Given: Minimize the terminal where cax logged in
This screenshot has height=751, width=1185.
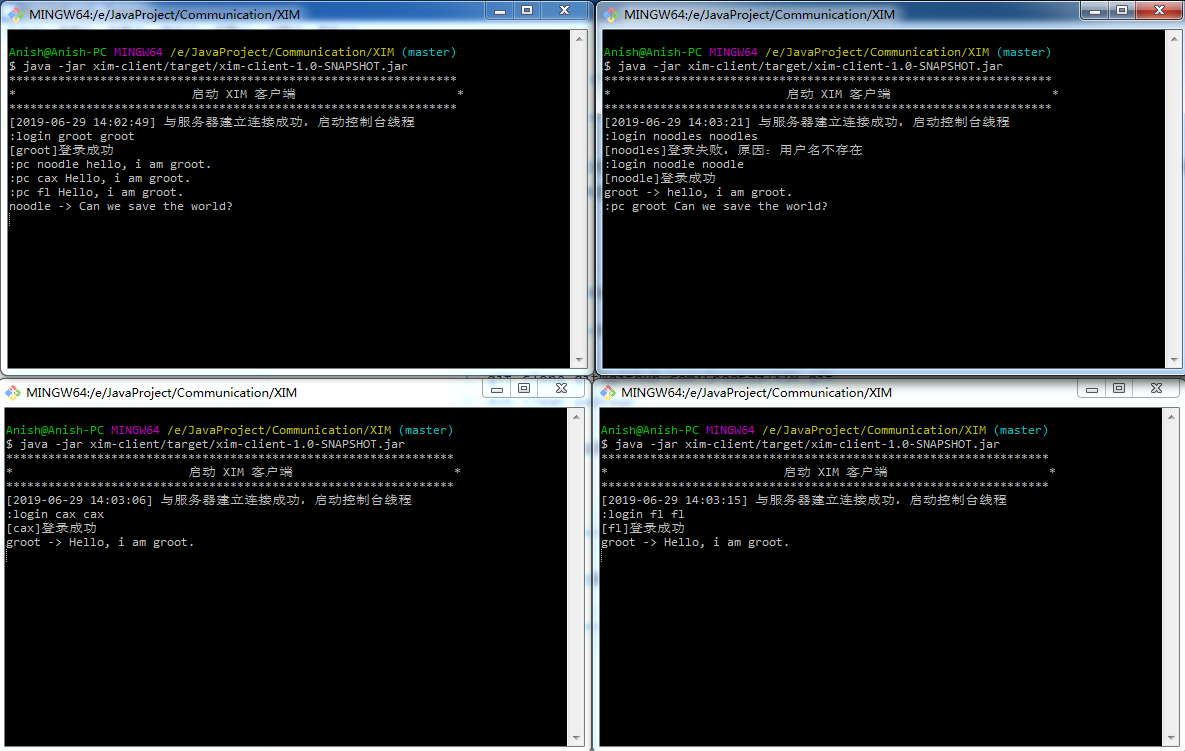Looking at the screenshot, I should point(497,388).
